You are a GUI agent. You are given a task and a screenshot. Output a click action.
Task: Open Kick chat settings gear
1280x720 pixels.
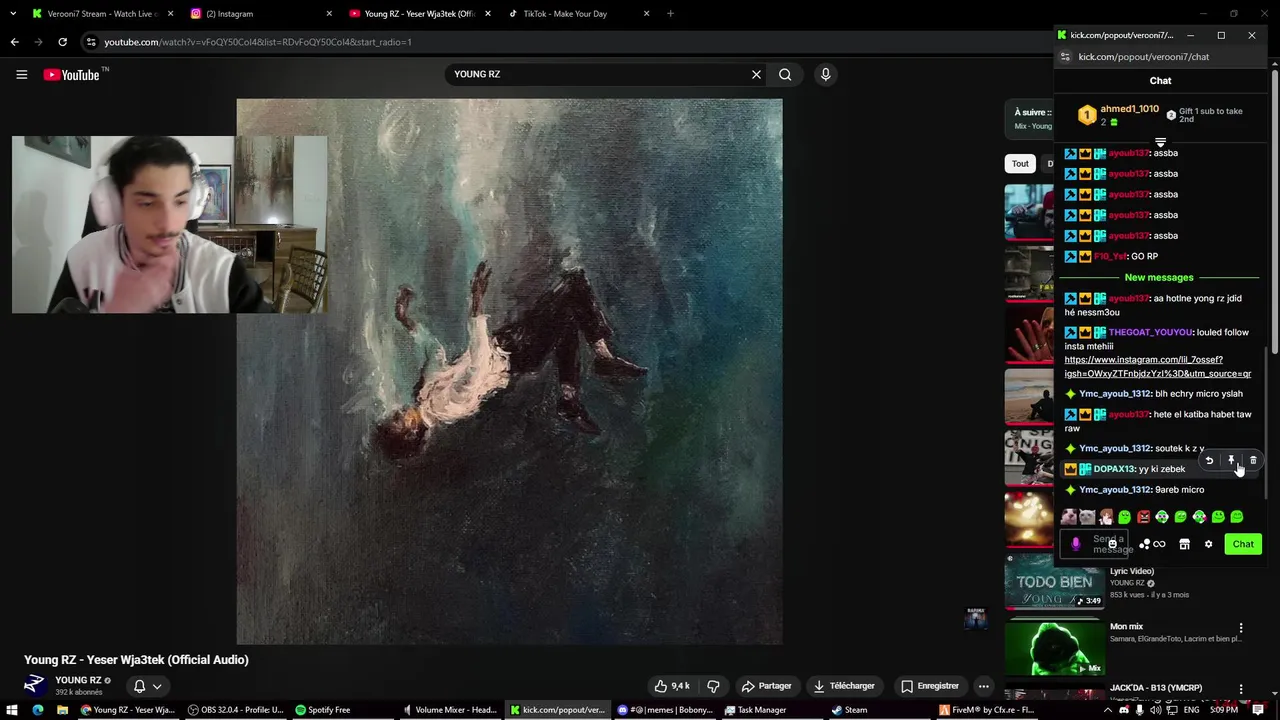[1208, 544]
